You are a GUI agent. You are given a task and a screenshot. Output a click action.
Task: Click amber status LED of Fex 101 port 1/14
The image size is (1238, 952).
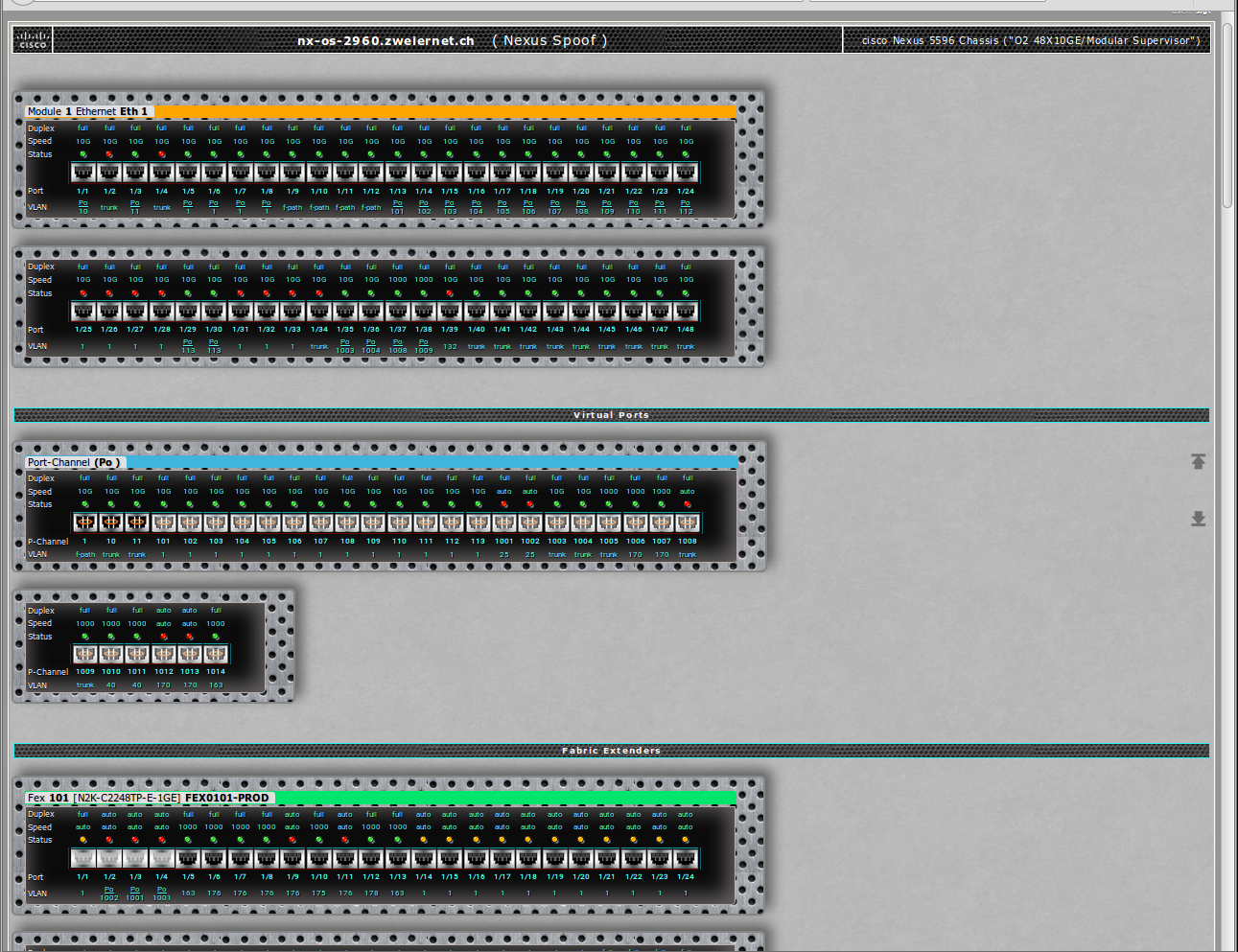pyautogui.click(x=424, y=840)
